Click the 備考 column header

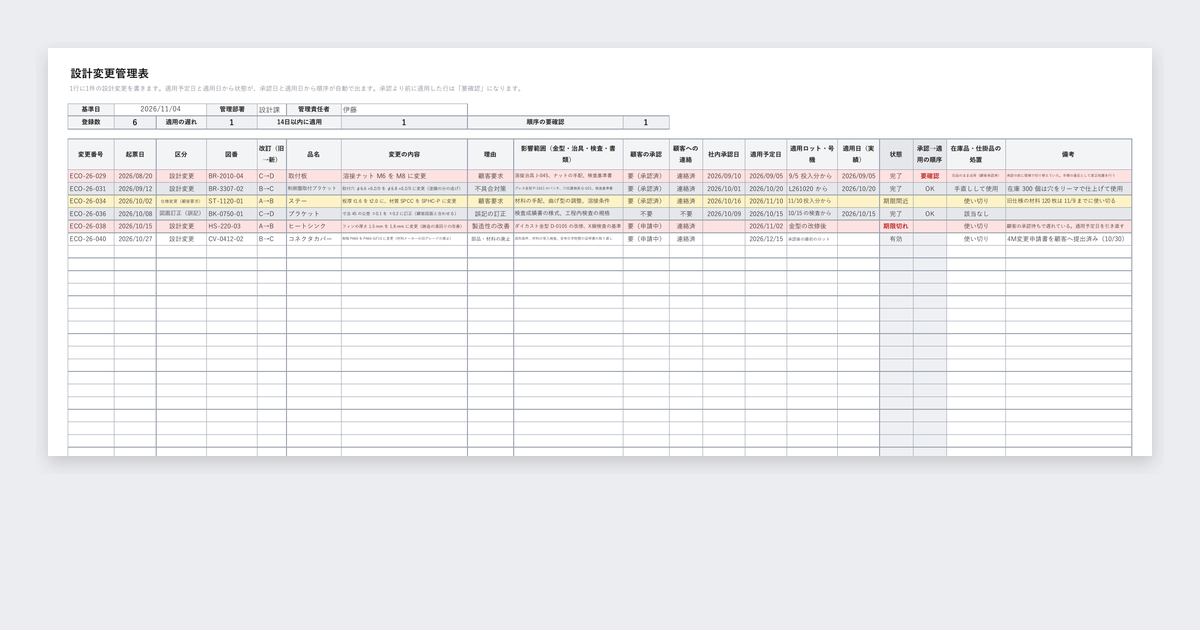tap(1068, 155)
